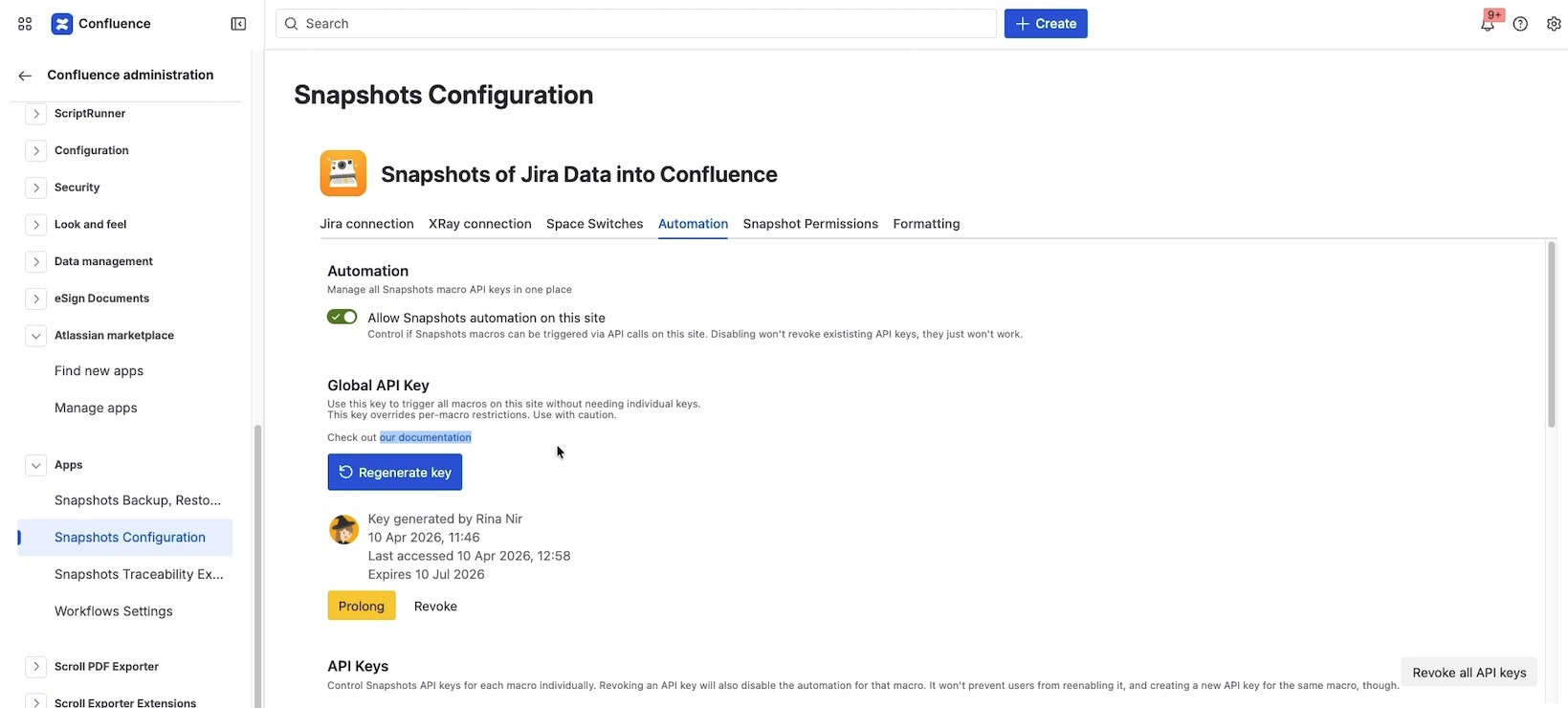The image size is (1568, 708).
Task: Click the Regenerate key button
Action: (395, 473)
